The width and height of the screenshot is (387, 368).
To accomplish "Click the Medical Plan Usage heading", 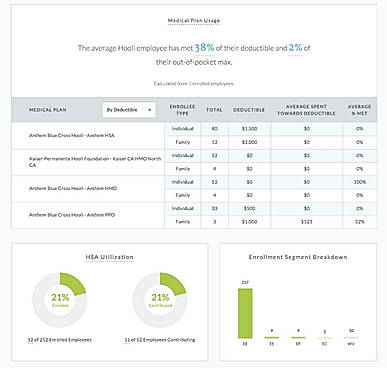I will tap(194, 21).
